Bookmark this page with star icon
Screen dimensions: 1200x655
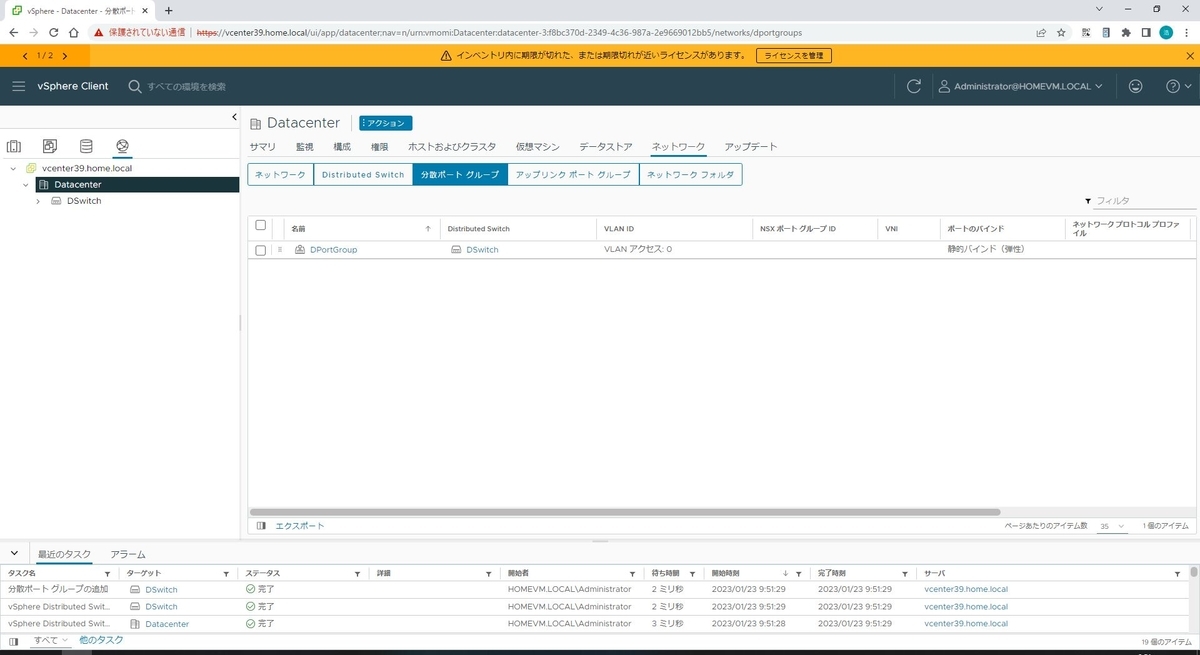[1061, 32]
